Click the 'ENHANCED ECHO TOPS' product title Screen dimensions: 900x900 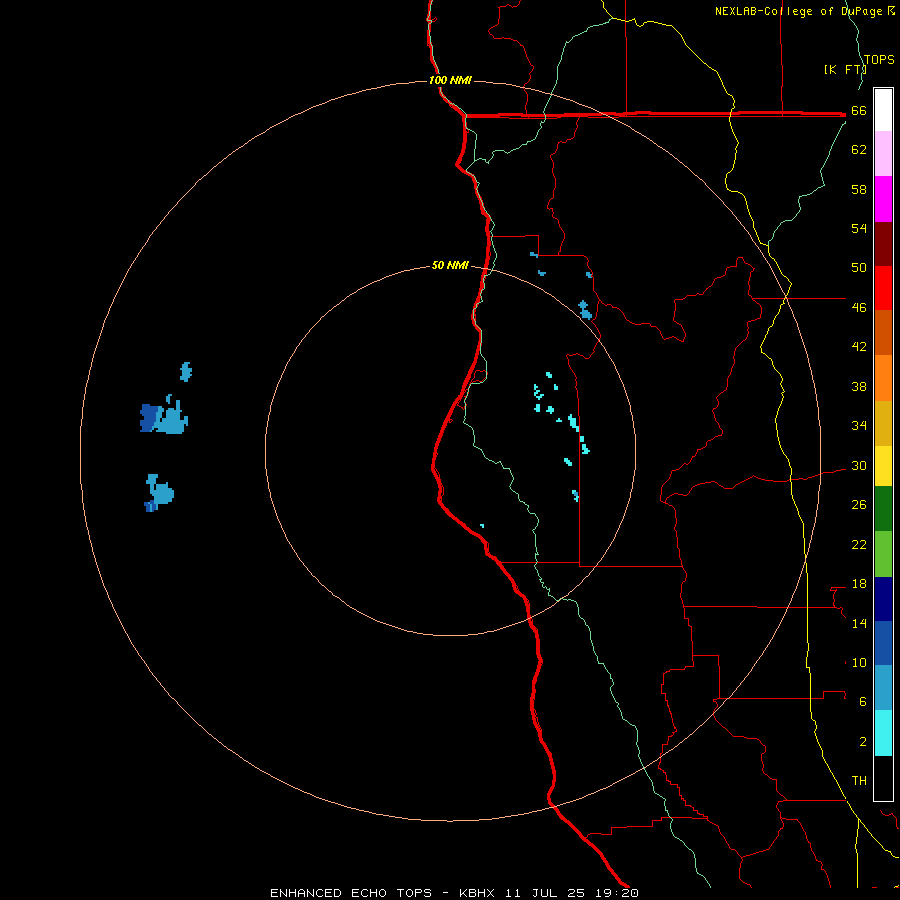tap(351, 893)
